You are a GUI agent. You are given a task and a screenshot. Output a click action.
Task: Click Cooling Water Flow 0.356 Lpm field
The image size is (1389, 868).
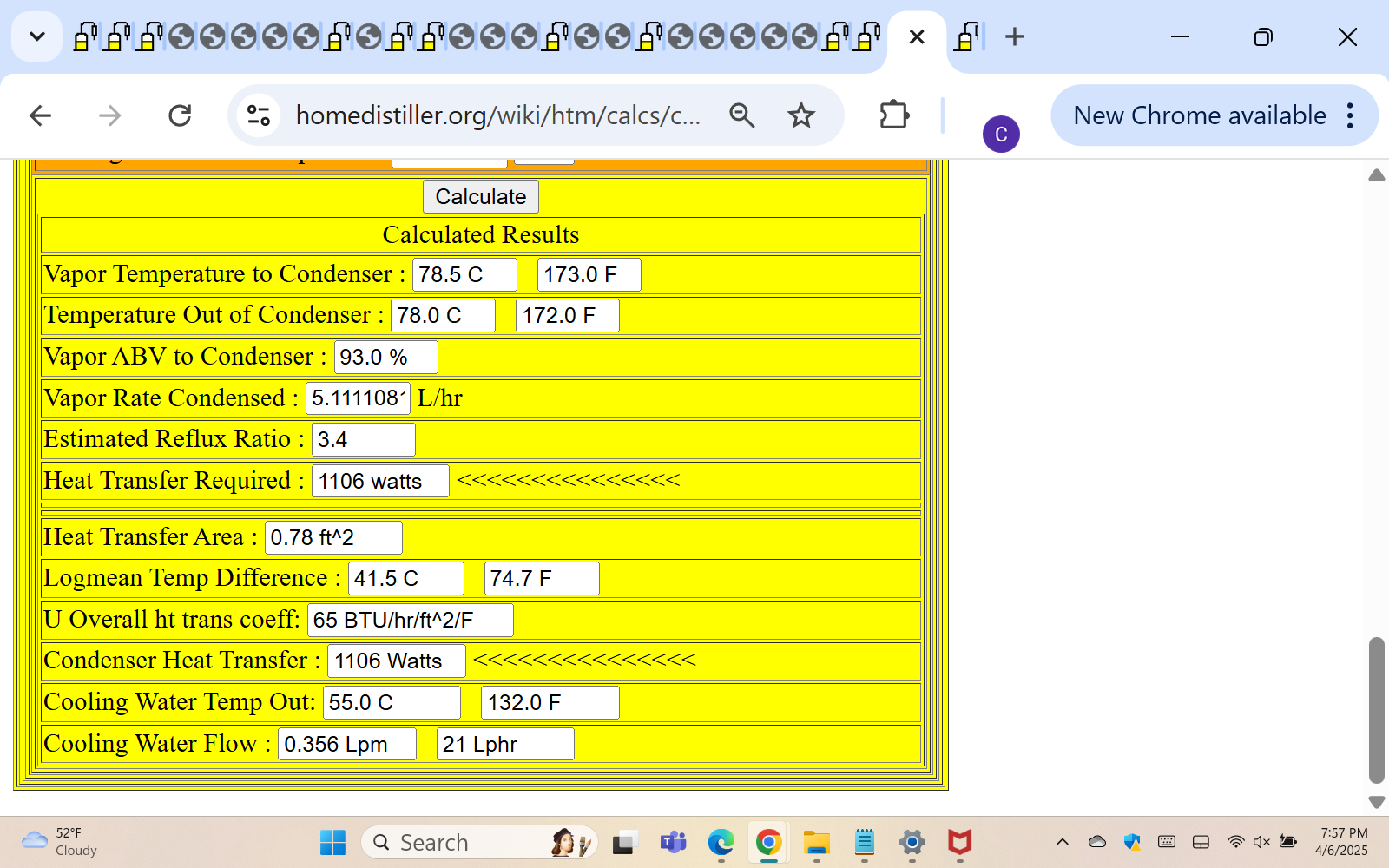pyautogui.click(x=347, y=744)
